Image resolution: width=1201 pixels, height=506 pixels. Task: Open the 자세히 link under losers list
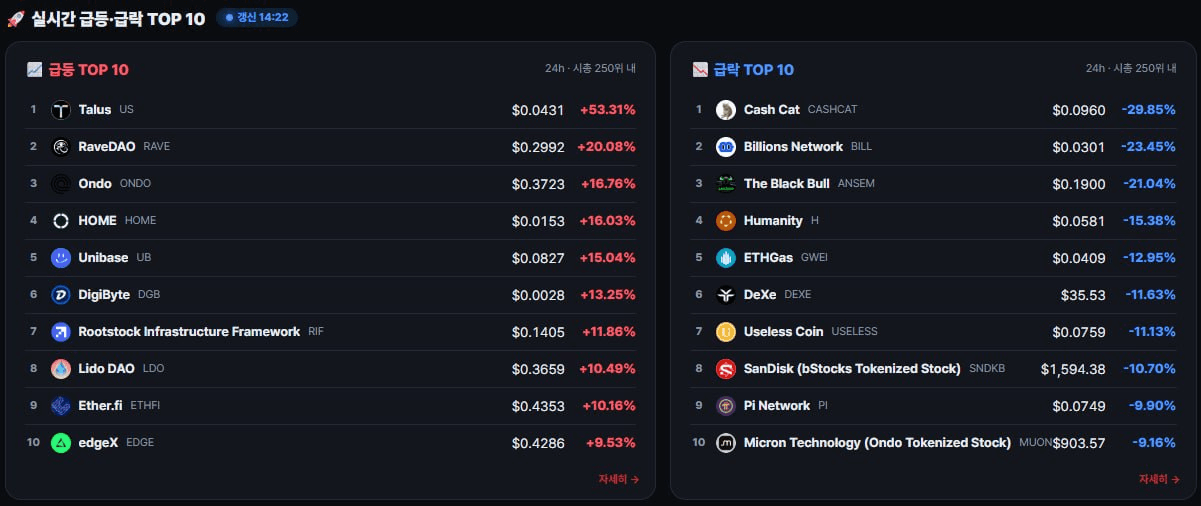click(1158, 479)
